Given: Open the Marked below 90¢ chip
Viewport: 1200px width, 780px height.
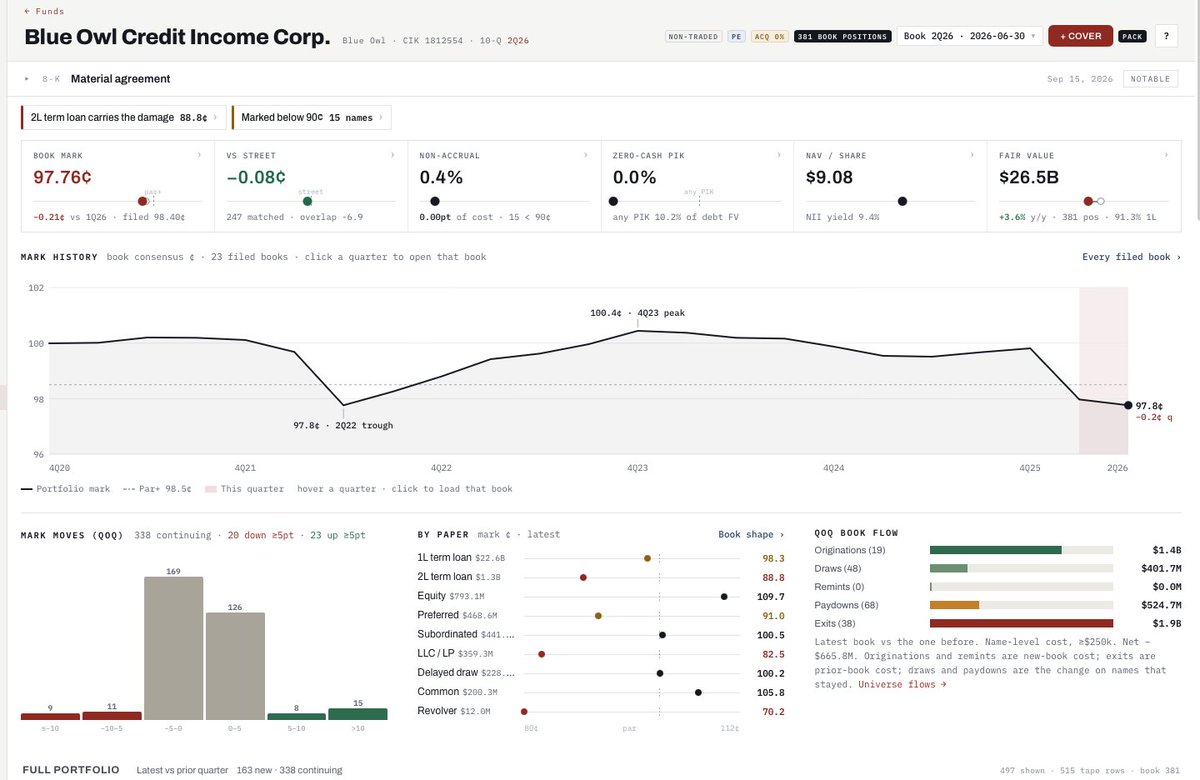Looking at the screenshot, I should pos(311,118).
